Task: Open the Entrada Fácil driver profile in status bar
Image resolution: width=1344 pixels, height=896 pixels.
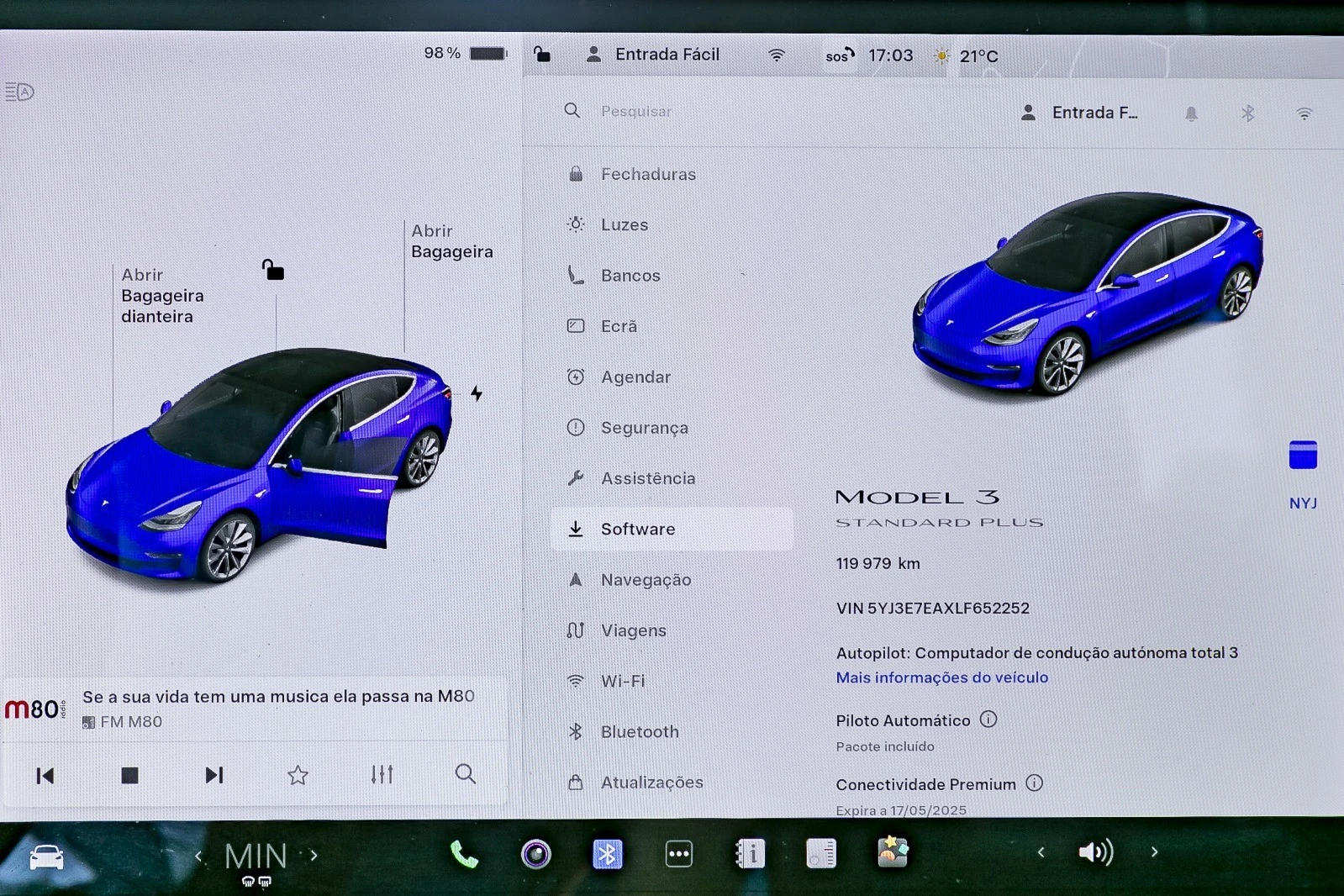Action: [652, 55]
